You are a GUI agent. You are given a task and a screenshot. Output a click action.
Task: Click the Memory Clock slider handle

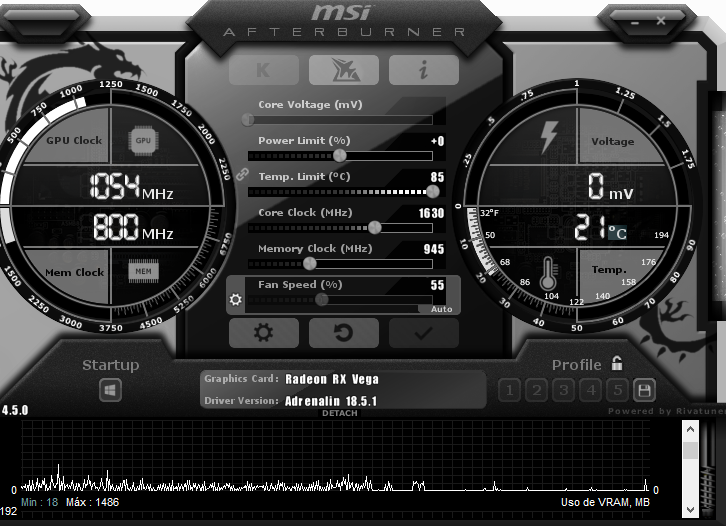pos(310,263)
